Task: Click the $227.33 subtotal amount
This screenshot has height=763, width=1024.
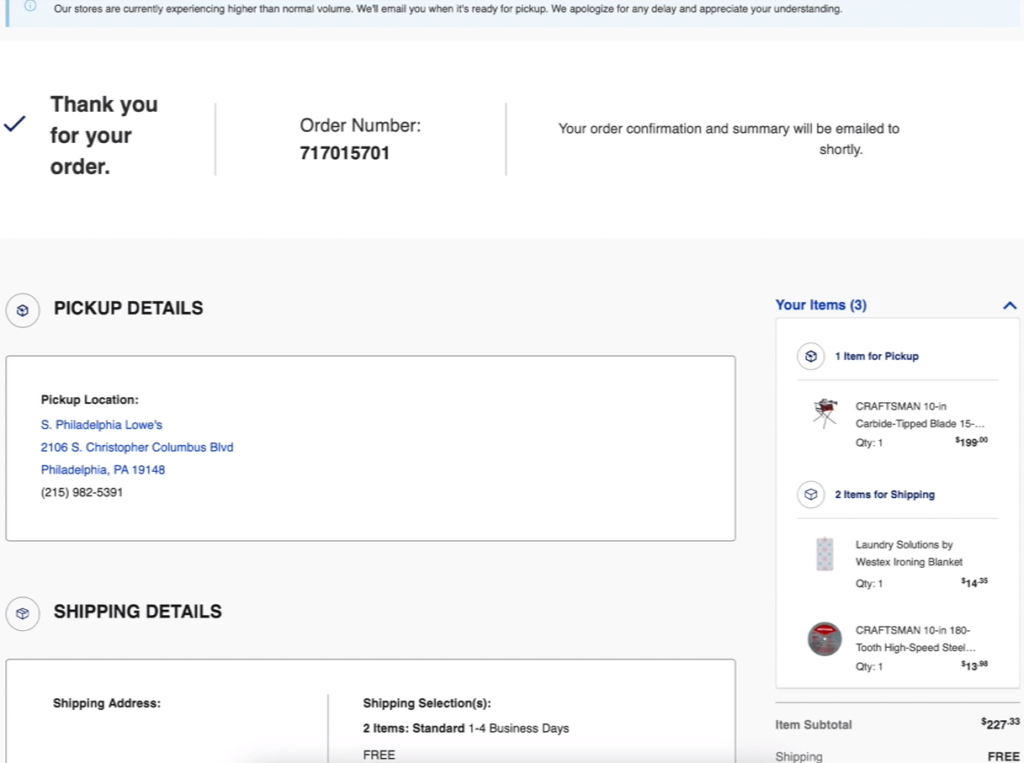Action: pos(1000,723)
